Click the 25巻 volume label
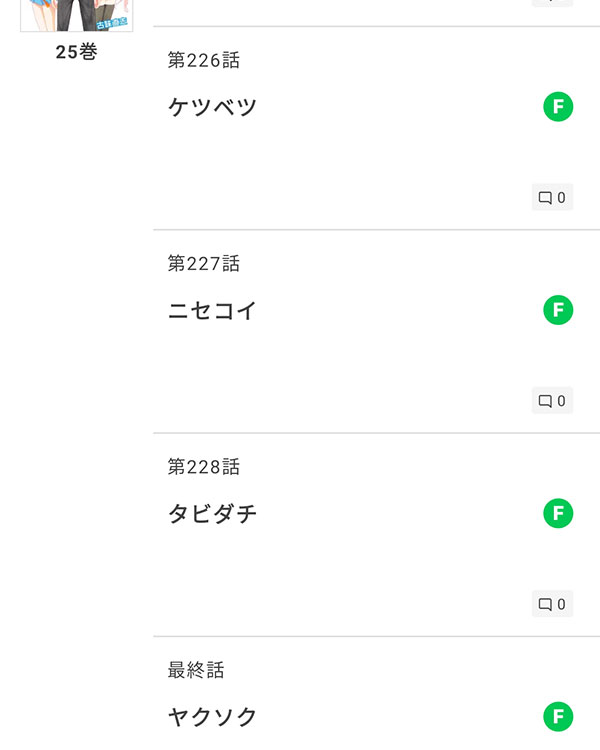The image size is (600, 750). (x=77, y=52)
